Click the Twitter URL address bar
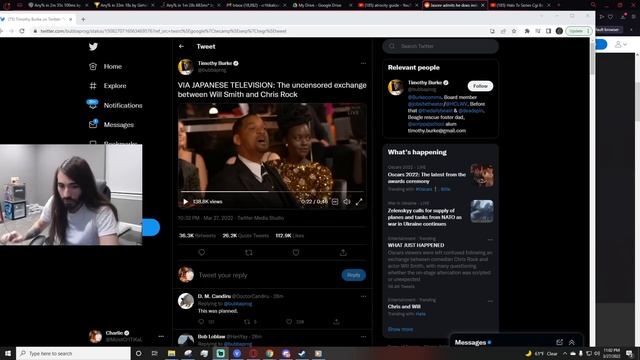640x360 pixels. (261, 31)
